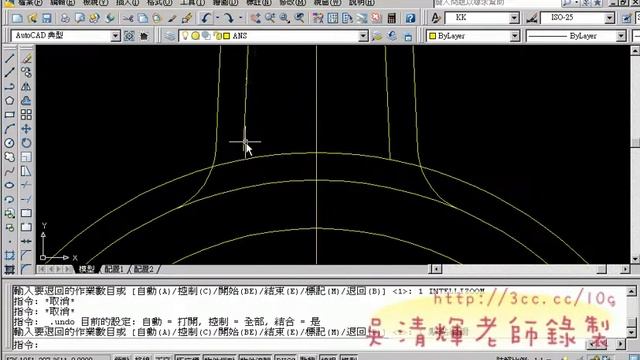Expand the ByLayer linetype dropdown
The image size is (640, 360).
coord(621,36)
